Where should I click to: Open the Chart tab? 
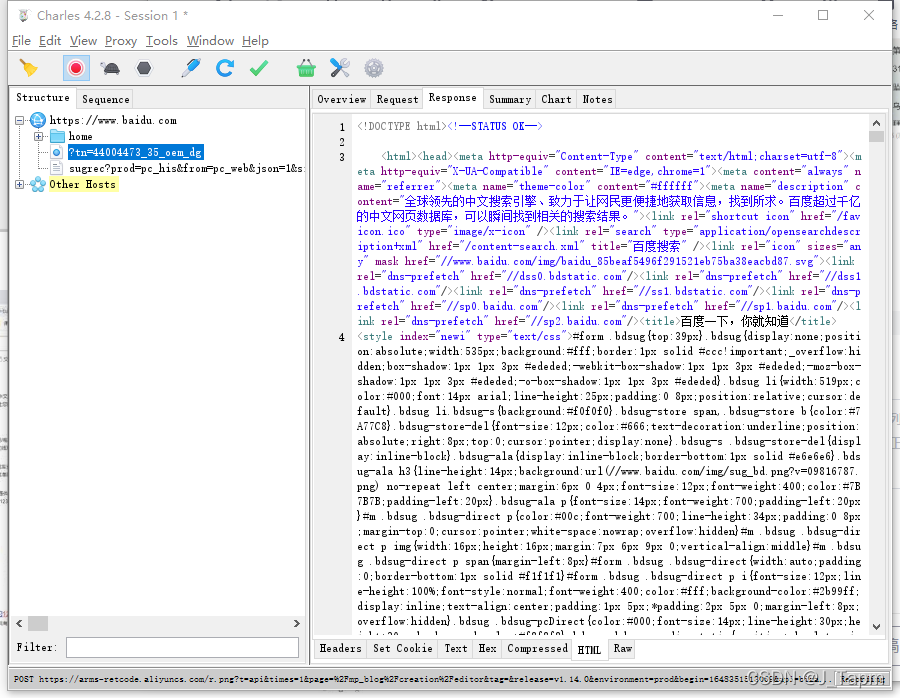pyautogui.click(x=556, y=99)
